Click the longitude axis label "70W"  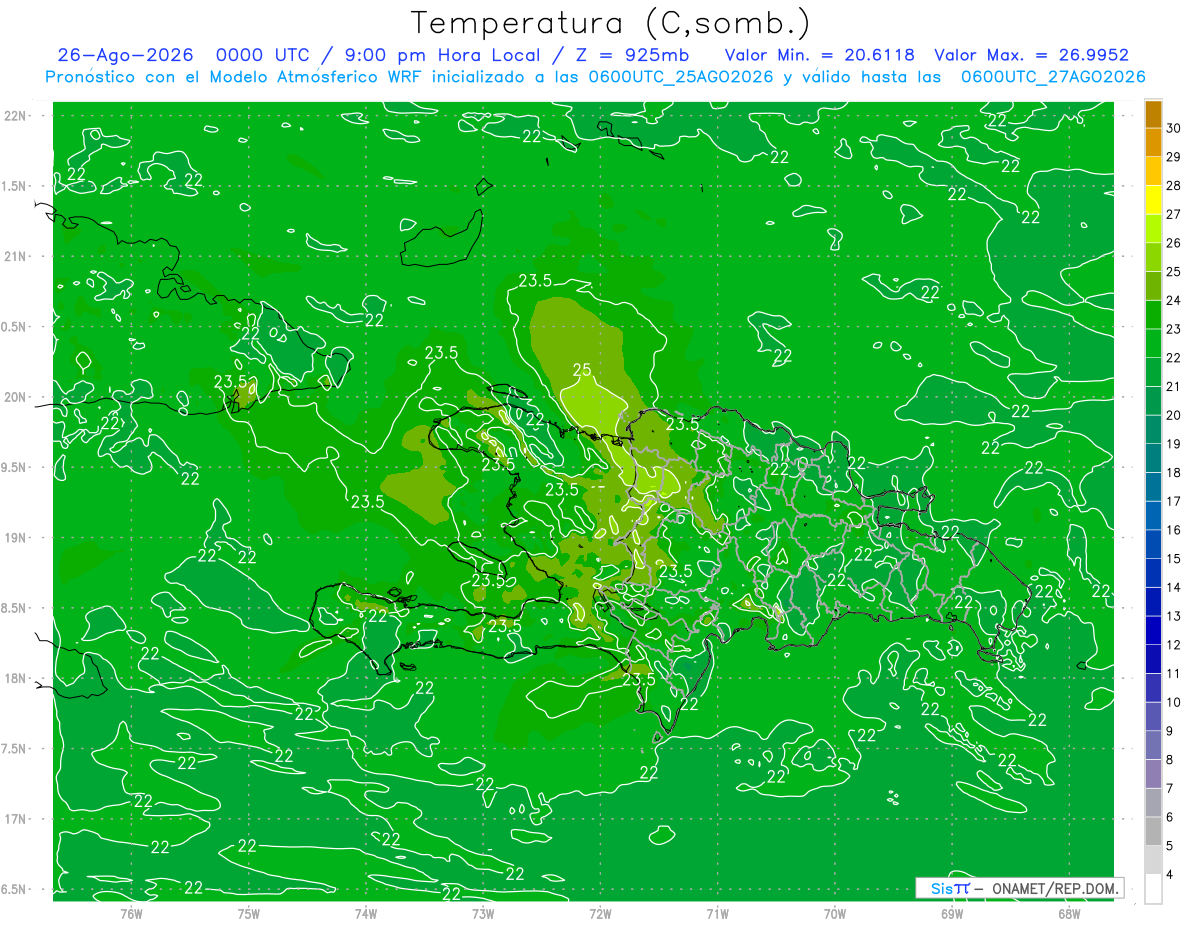[x=835, y=913]
